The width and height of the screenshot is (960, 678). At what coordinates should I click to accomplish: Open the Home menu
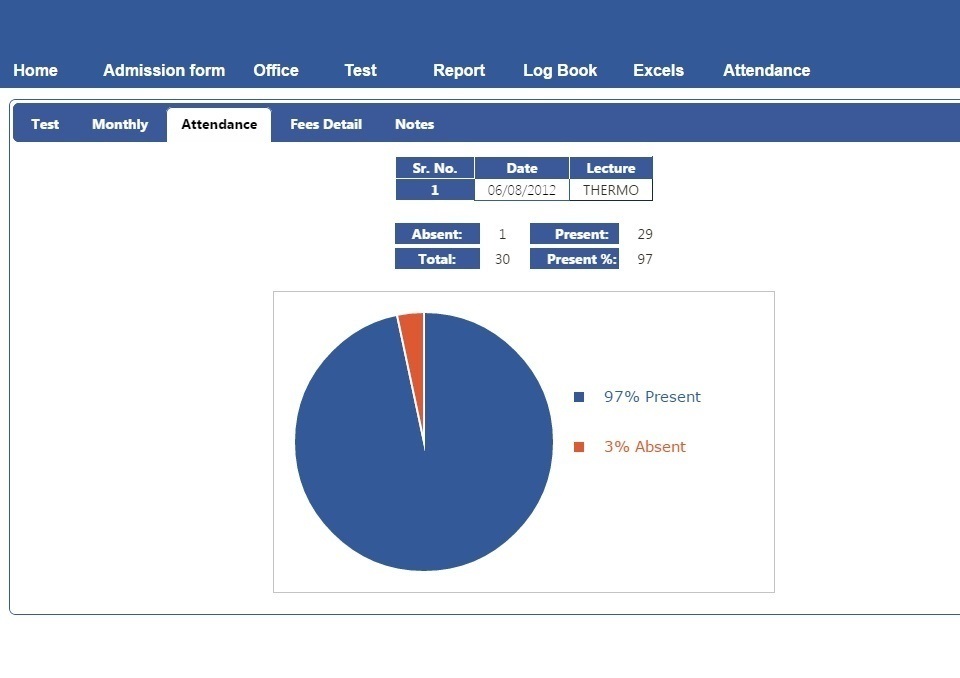pos(35,70)
